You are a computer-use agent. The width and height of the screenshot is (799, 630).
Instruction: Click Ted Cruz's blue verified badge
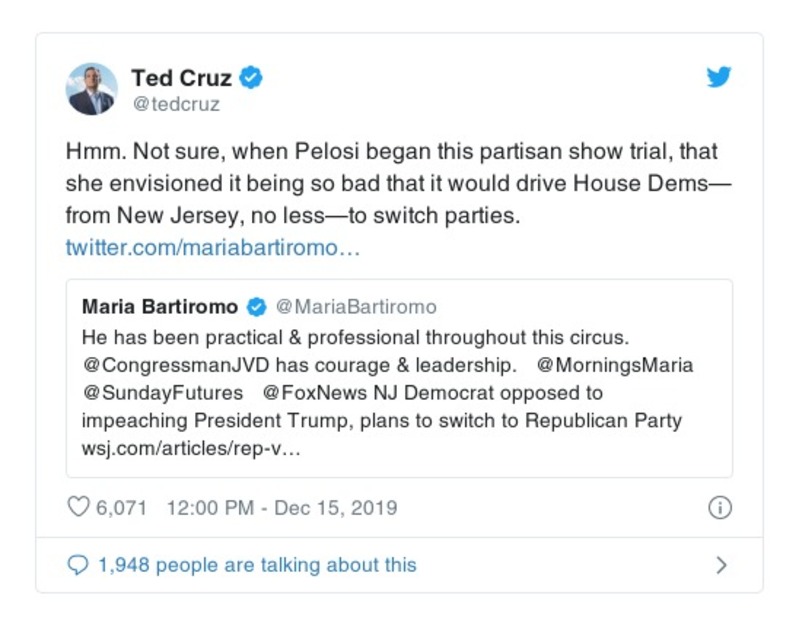coord(253,77)
